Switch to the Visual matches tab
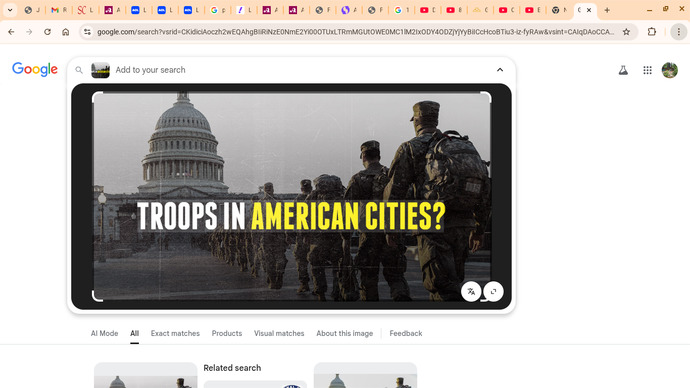690x388 pixels. click(x=279, y=333)
